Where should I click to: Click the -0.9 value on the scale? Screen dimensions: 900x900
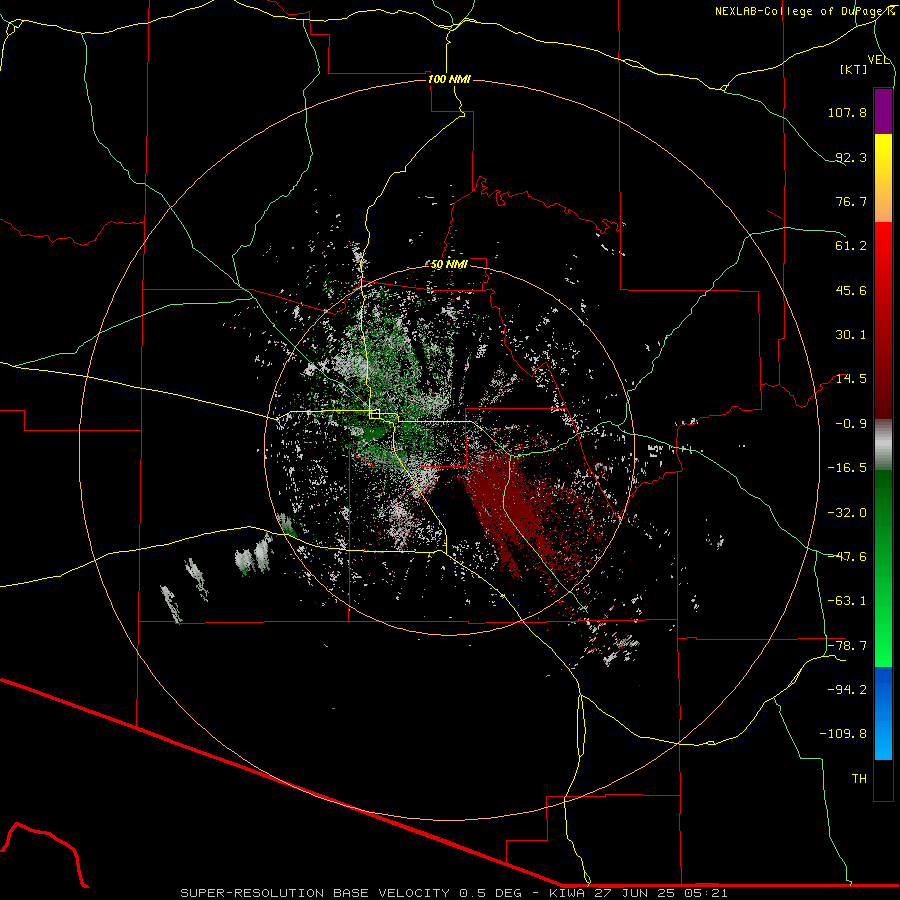[851, 424]
